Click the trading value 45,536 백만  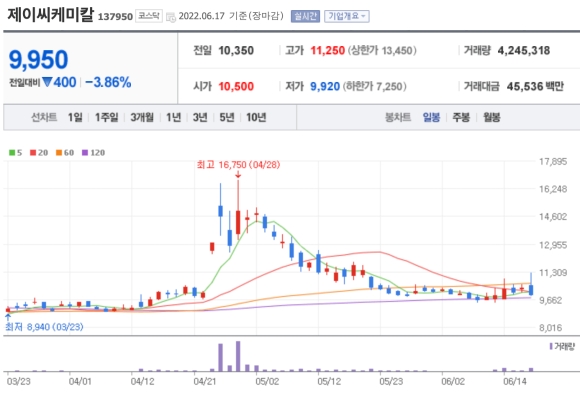click(x=535, y=86)
